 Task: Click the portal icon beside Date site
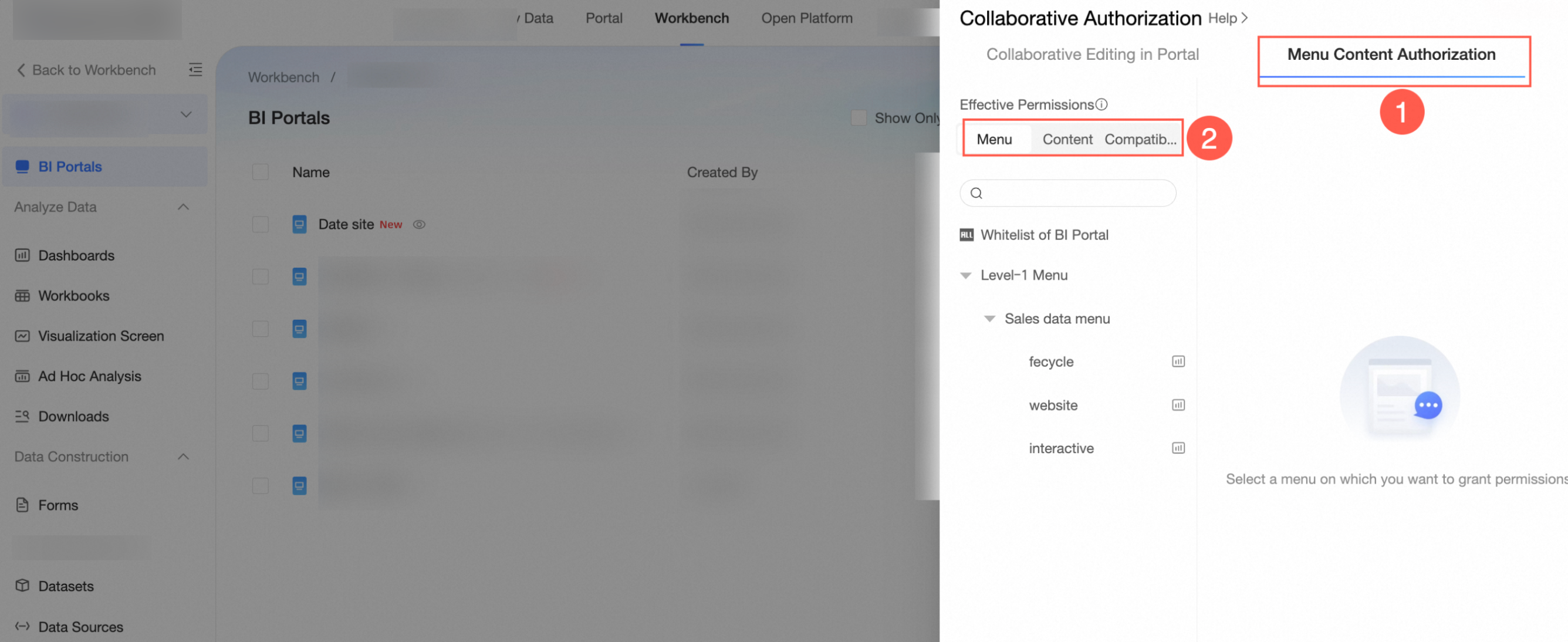[299, 225]
